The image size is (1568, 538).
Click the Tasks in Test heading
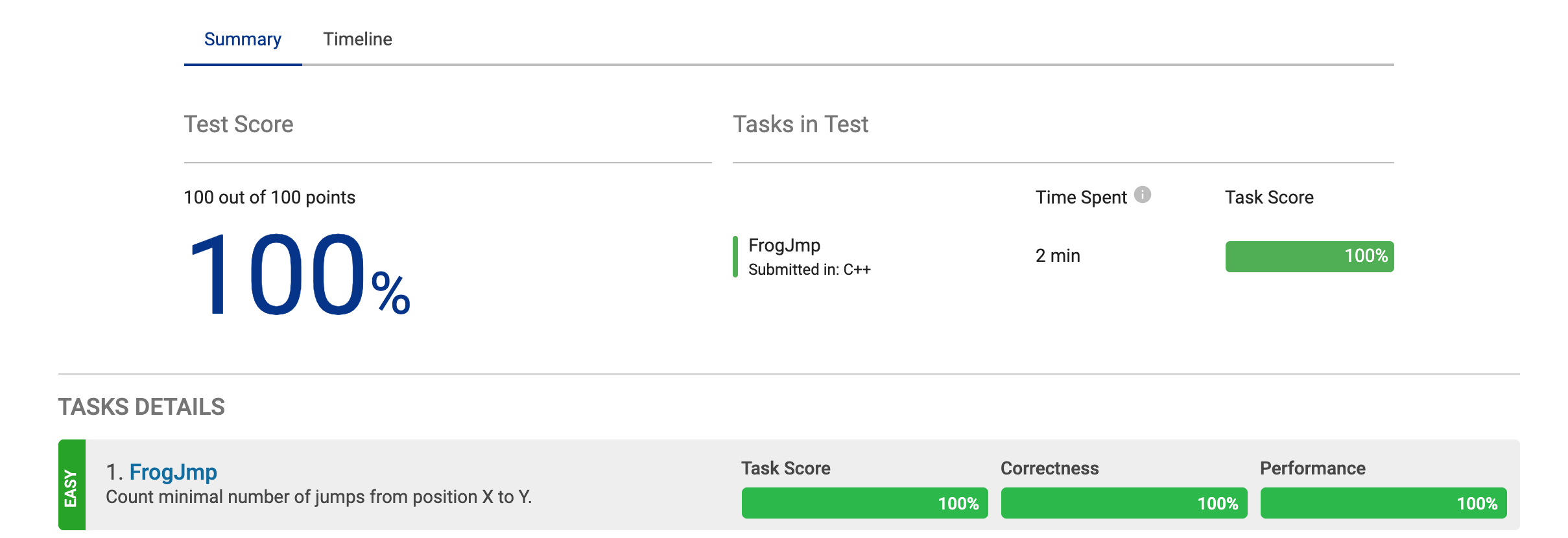(x=800, y=124)
